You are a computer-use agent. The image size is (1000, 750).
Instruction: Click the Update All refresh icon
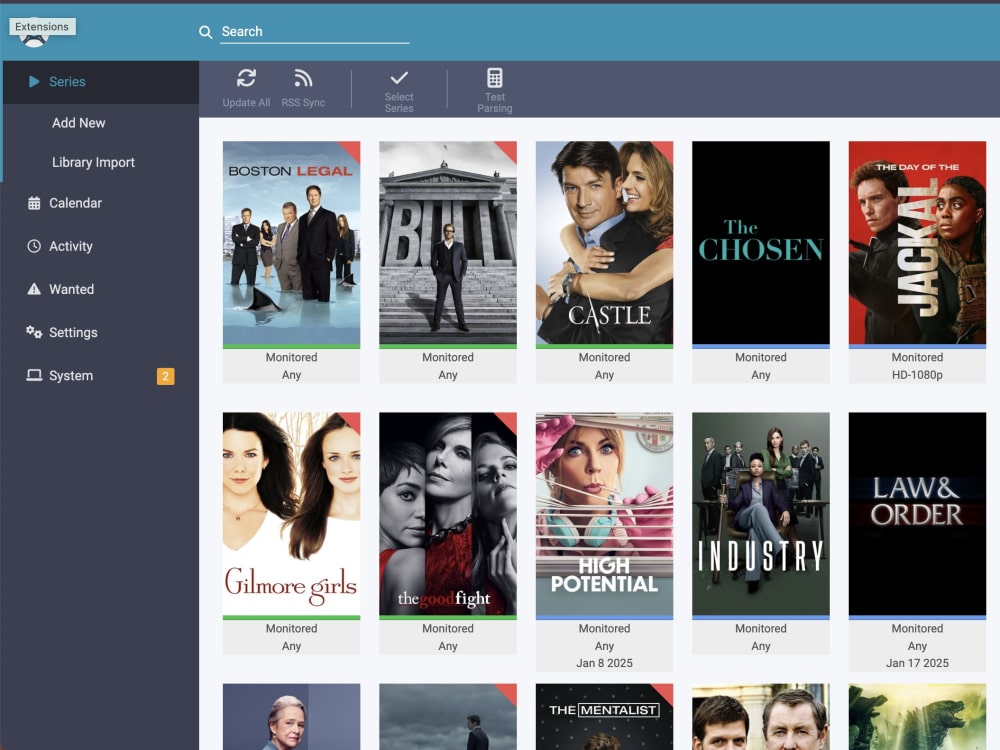(246, 78)
